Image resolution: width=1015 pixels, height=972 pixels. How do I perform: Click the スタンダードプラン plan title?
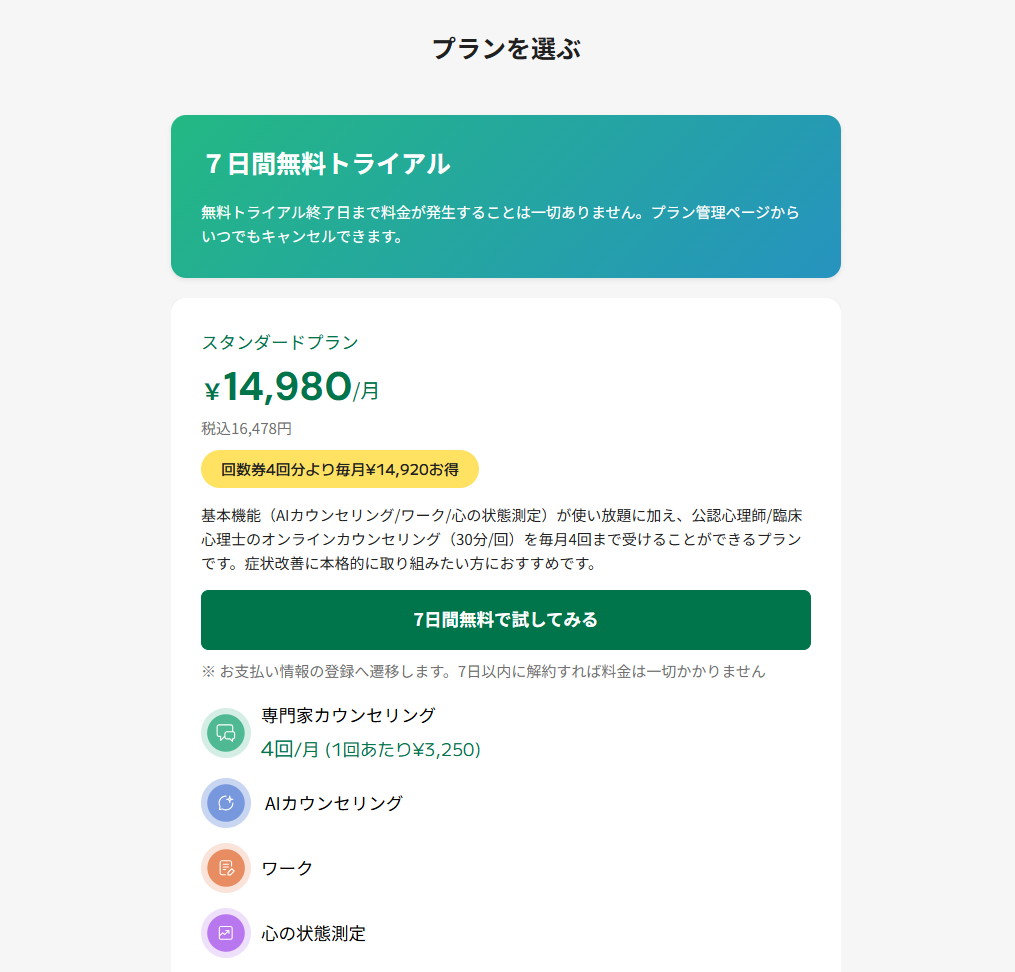click(280, 342)
